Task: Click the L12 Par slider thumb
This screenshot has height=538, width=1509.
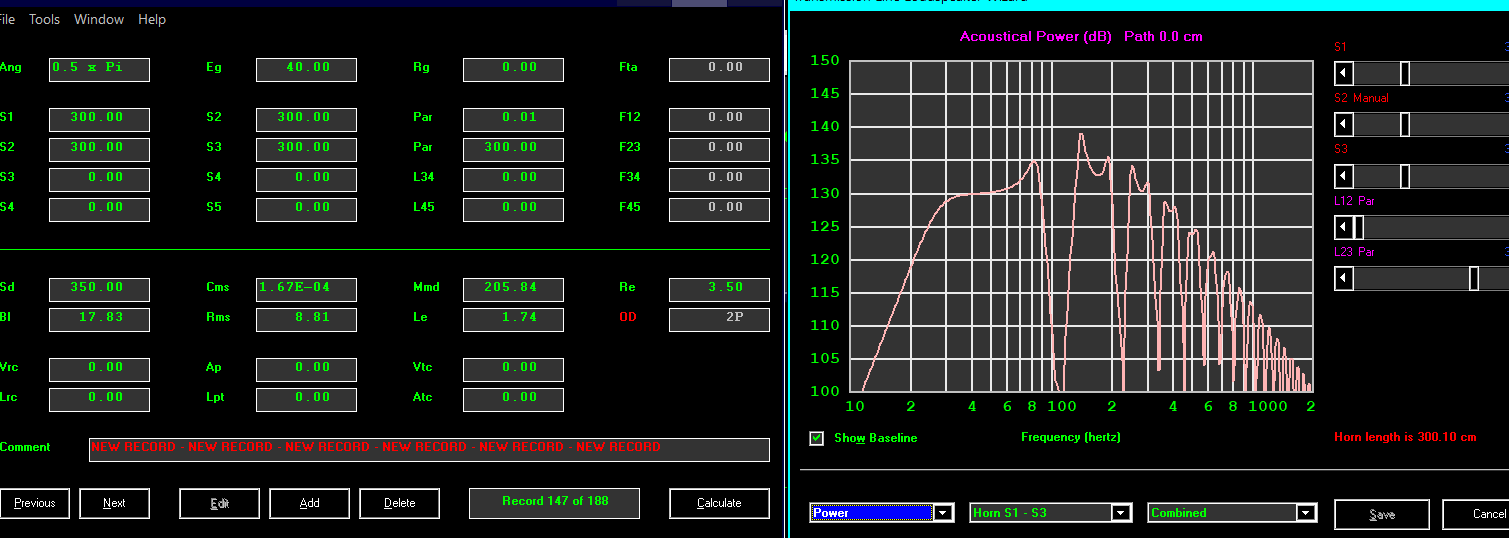Action: coord(1358,227)
